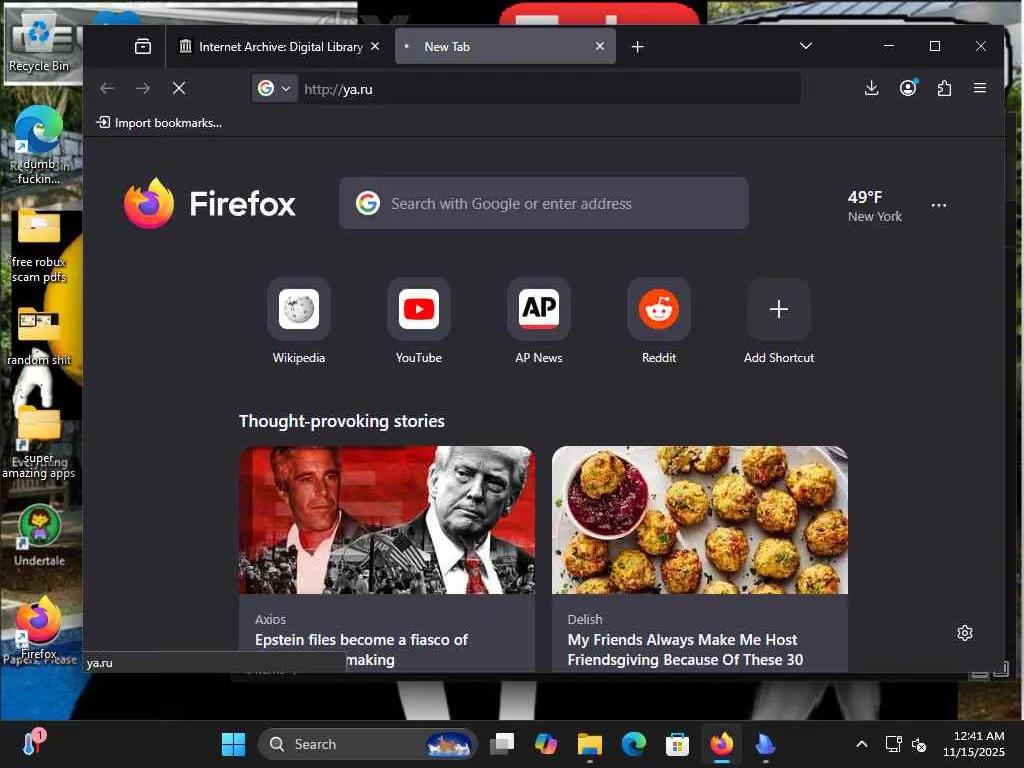Open the Delish Friendsgiving story thumbnail

pos(699,520)
